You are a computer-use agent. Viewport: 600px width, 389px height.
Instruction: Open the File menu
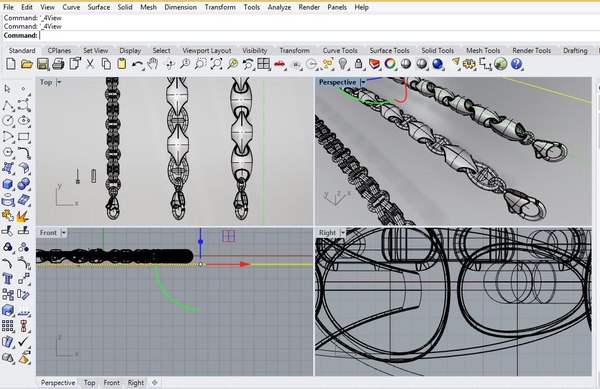(8, 7)
